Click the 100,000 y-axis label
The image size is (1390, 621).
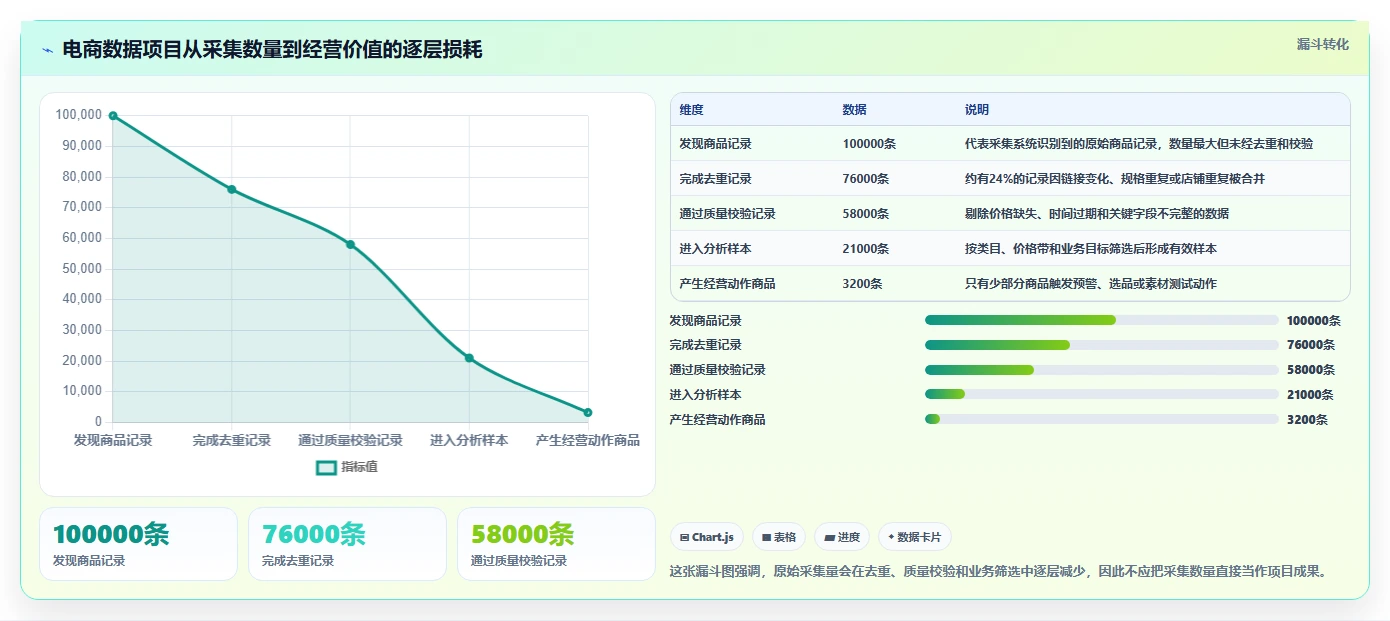click(78, 115)
